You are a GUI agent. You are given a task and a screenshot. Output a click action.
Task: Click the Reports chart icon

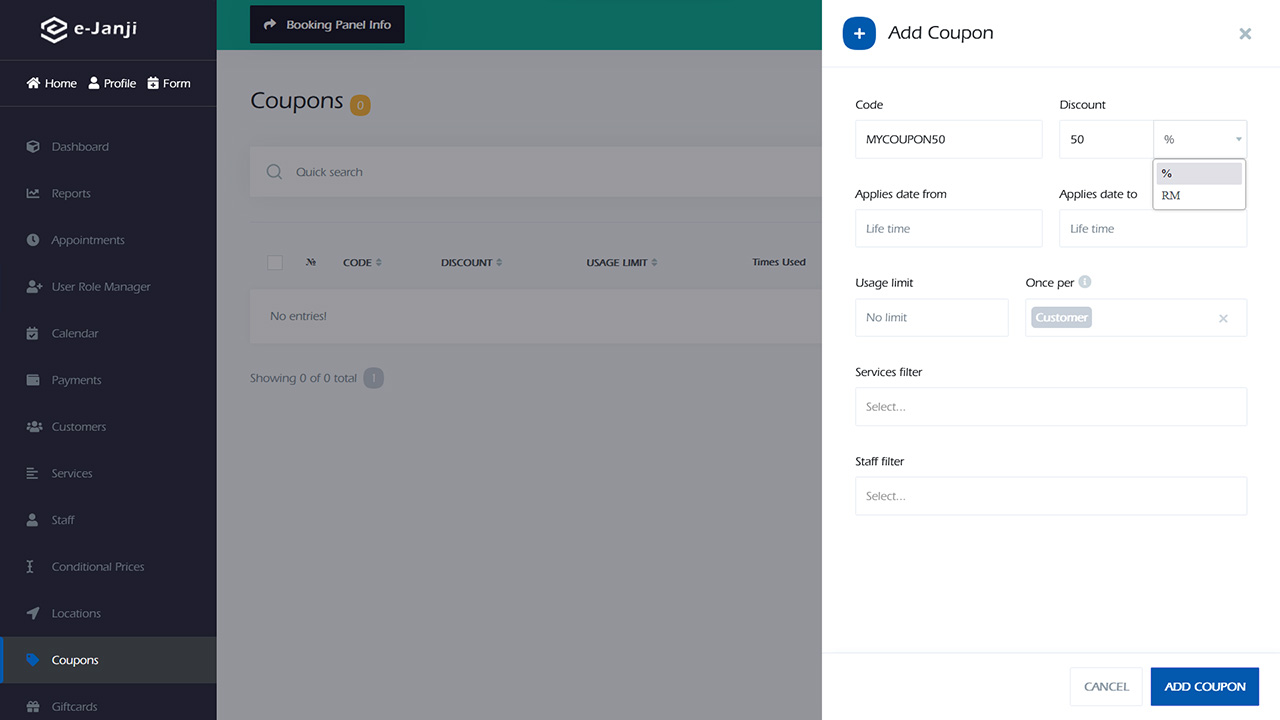click(x=33, y=194)
